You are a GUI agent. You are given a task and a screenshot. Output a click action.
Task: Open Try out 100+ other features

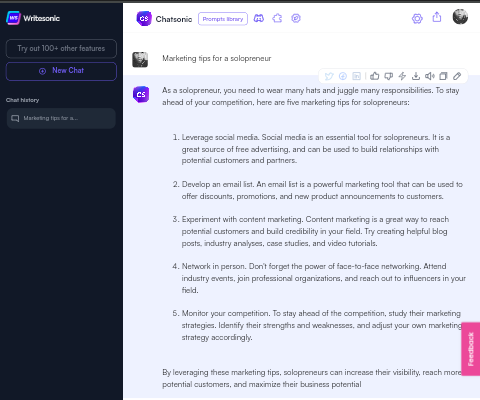pyautogui.click(x=61, y=49)
